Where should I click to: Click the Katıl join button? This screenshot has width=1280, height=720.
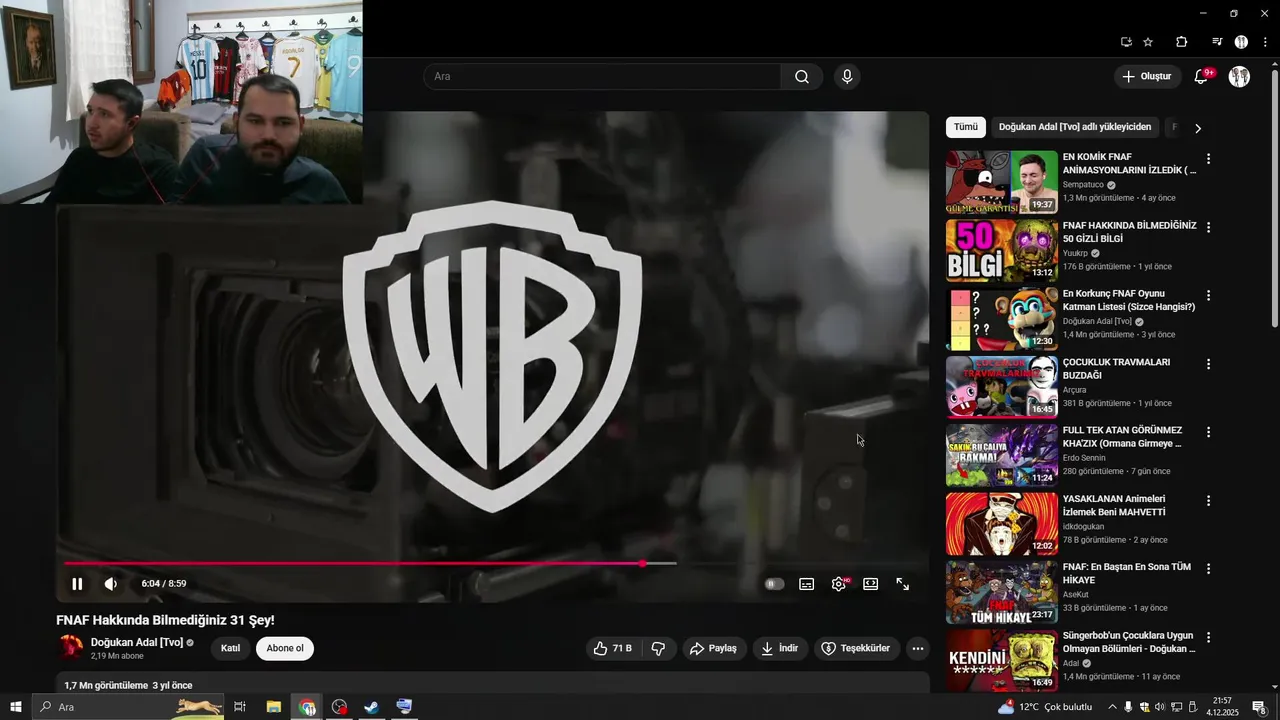(x=230, y=648)
